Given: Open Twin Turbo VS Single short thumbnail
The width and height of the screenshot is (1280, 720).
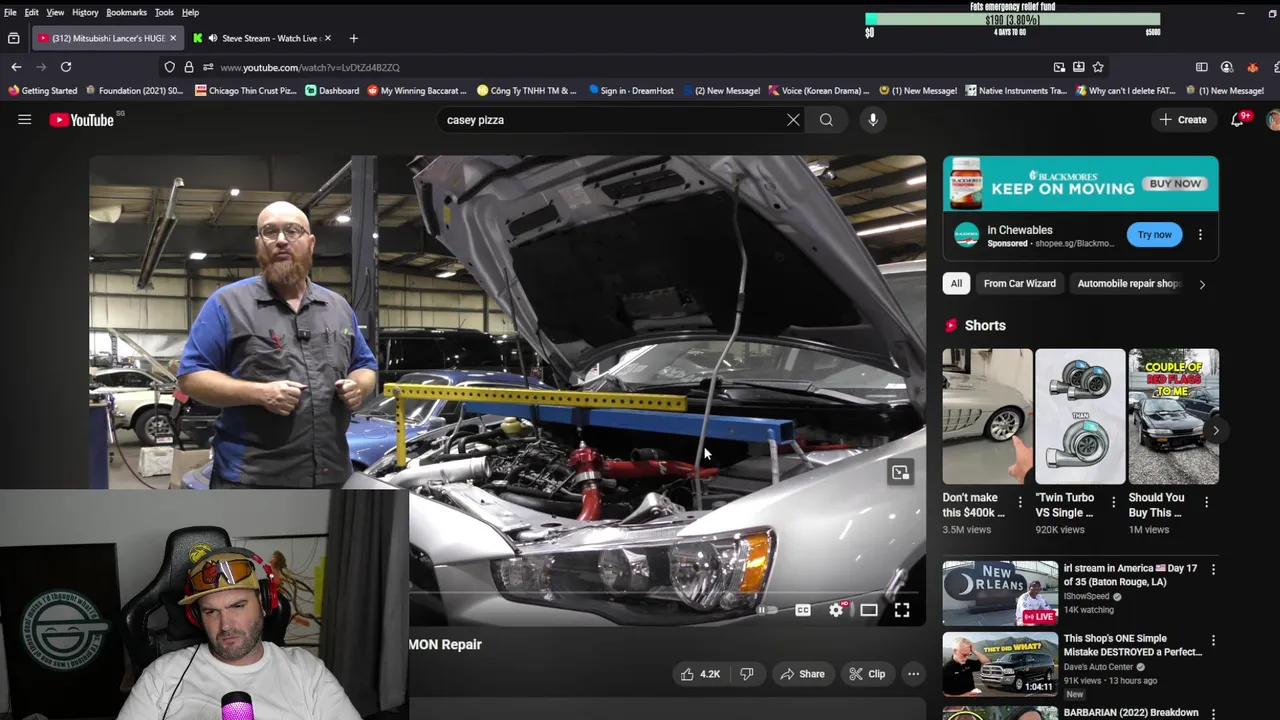Looking at the screenshot, I should click(x=1080, y=417).
